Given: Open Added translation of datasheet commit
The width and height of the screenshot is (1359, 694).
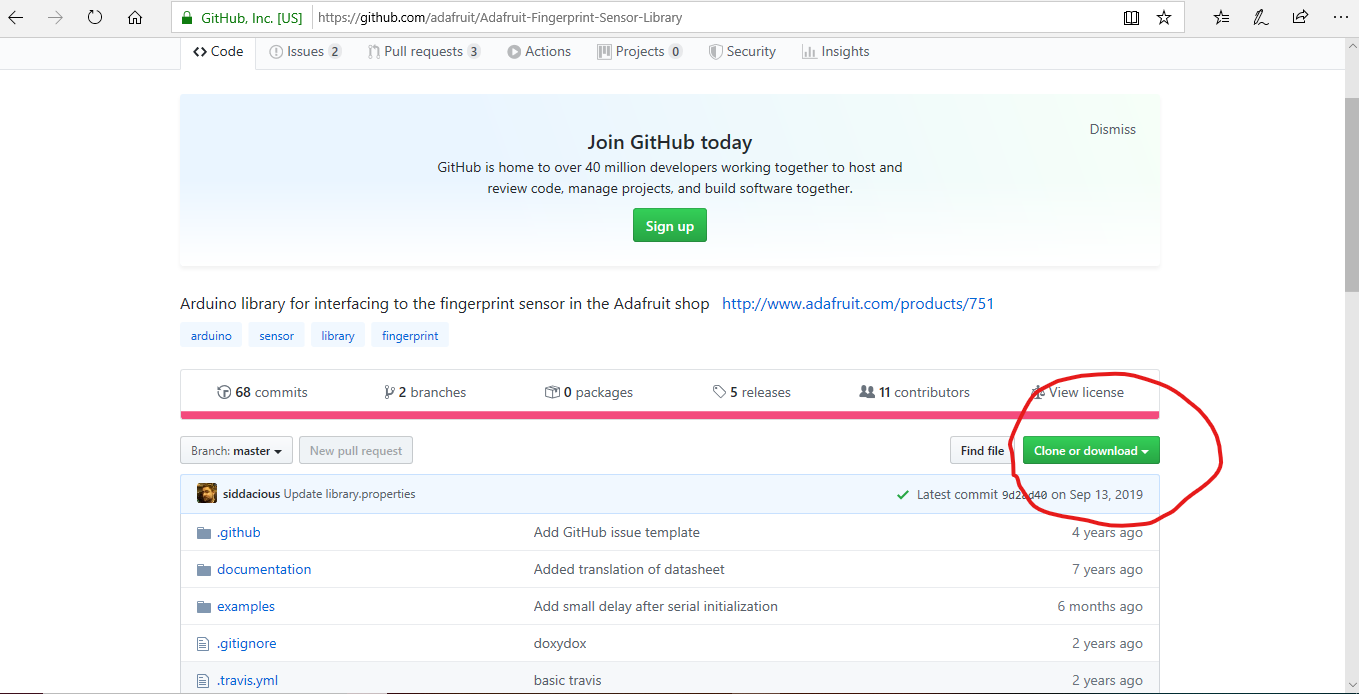Looking at the screenshot, I should [x=629, y=569].
